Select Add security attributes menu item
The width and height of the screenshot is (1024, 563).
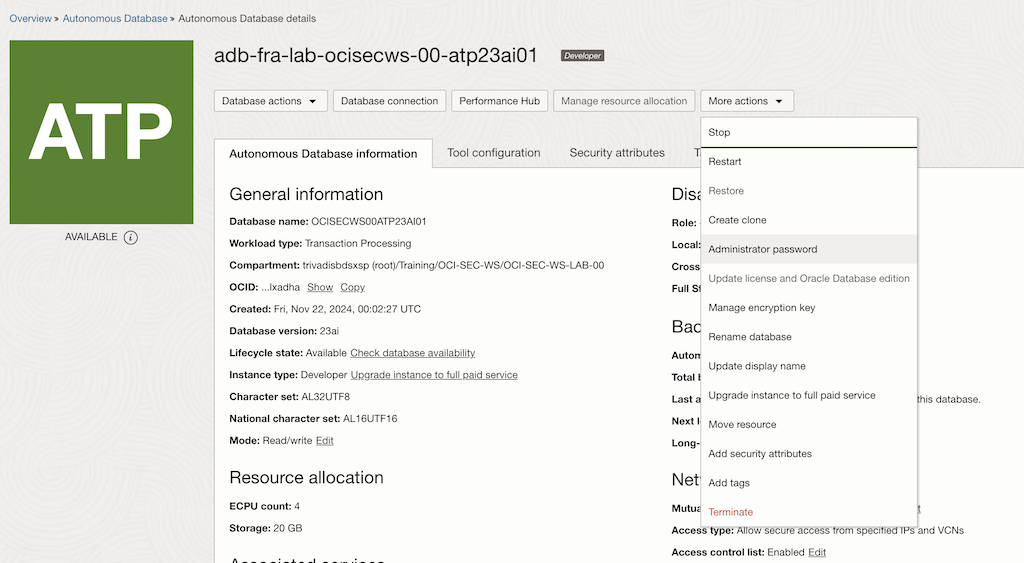tap(808, 454)
